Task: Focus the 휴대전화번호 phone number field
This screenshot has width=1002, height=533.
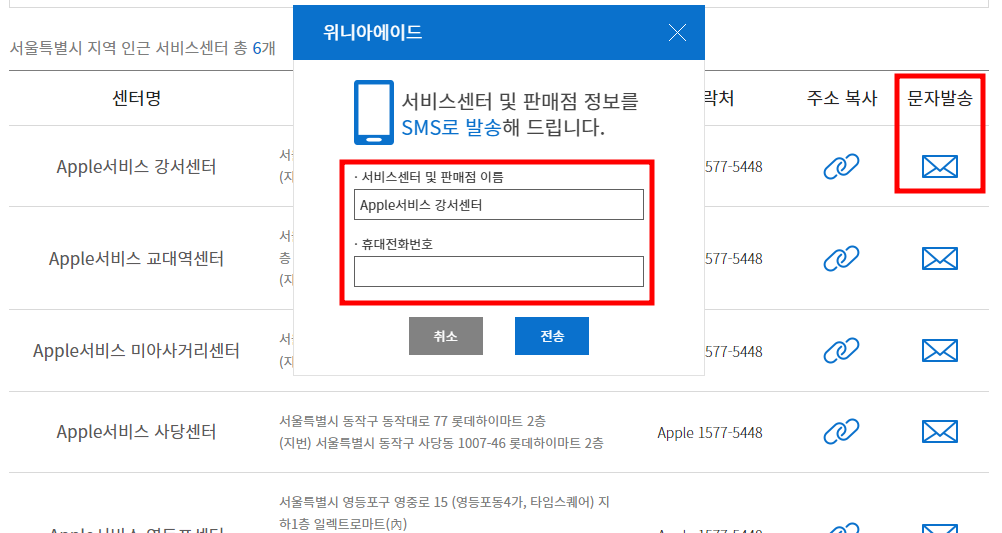Action: pos(498,272)
